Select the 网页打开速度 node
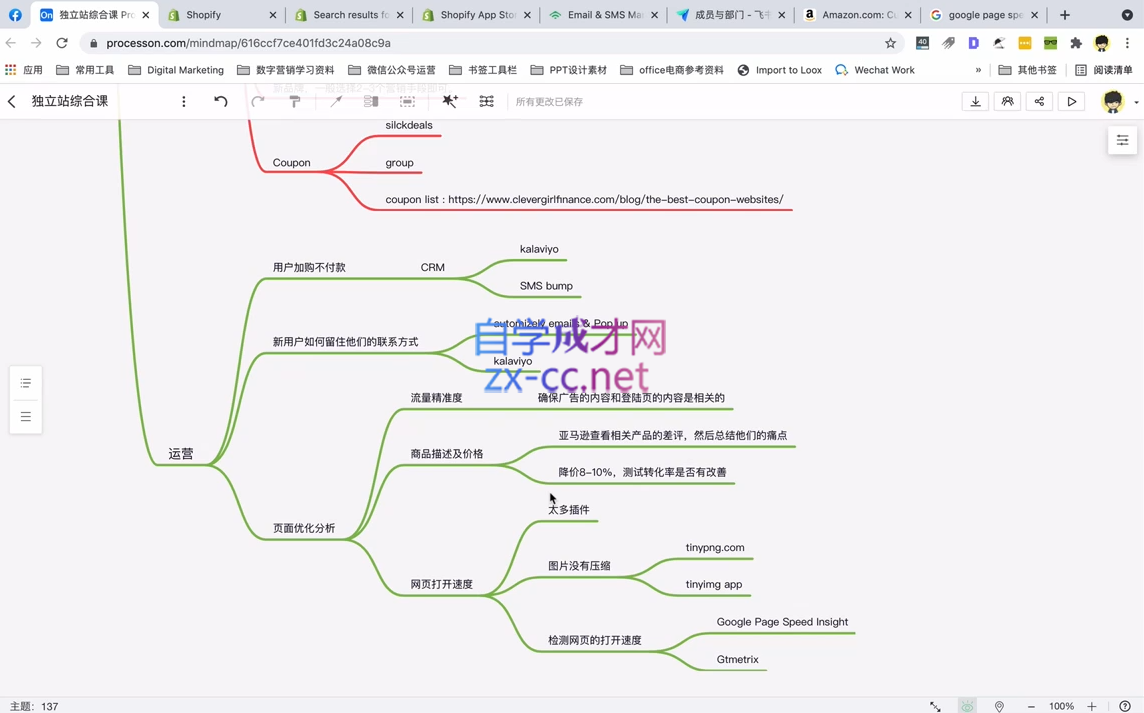The width and height of the screenshot is (1144, 713). (x=441, y=585)
